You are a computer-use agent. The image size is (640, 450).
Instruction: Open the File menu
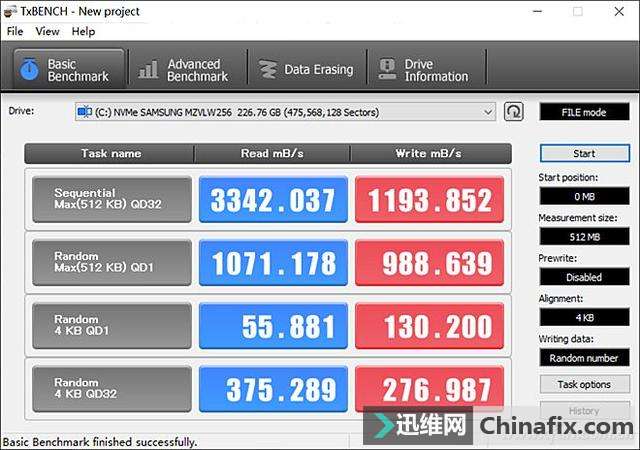(x=15, y=31)
